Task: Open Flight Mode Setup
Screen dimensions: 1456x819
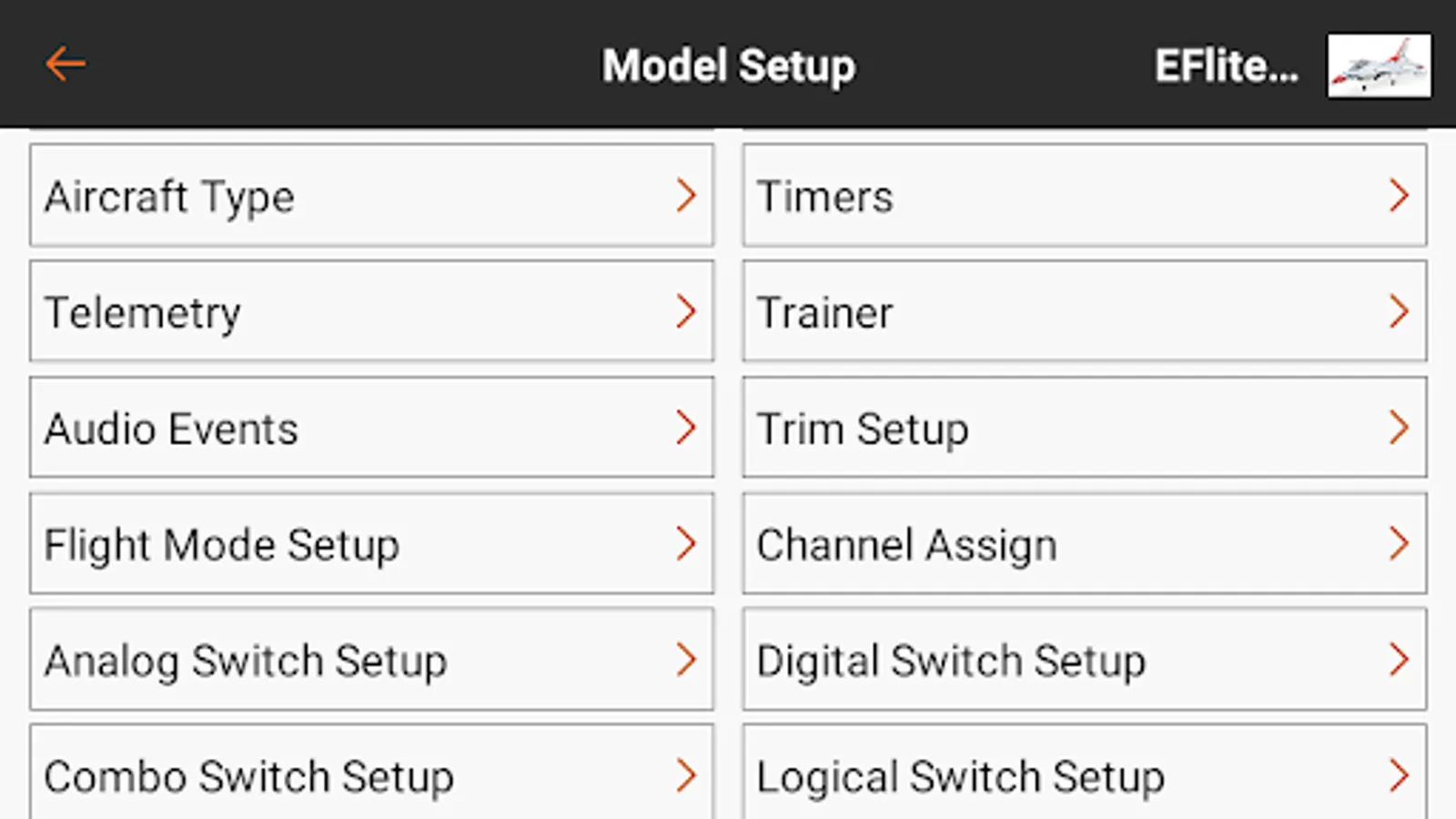Action: coord(371,544)
